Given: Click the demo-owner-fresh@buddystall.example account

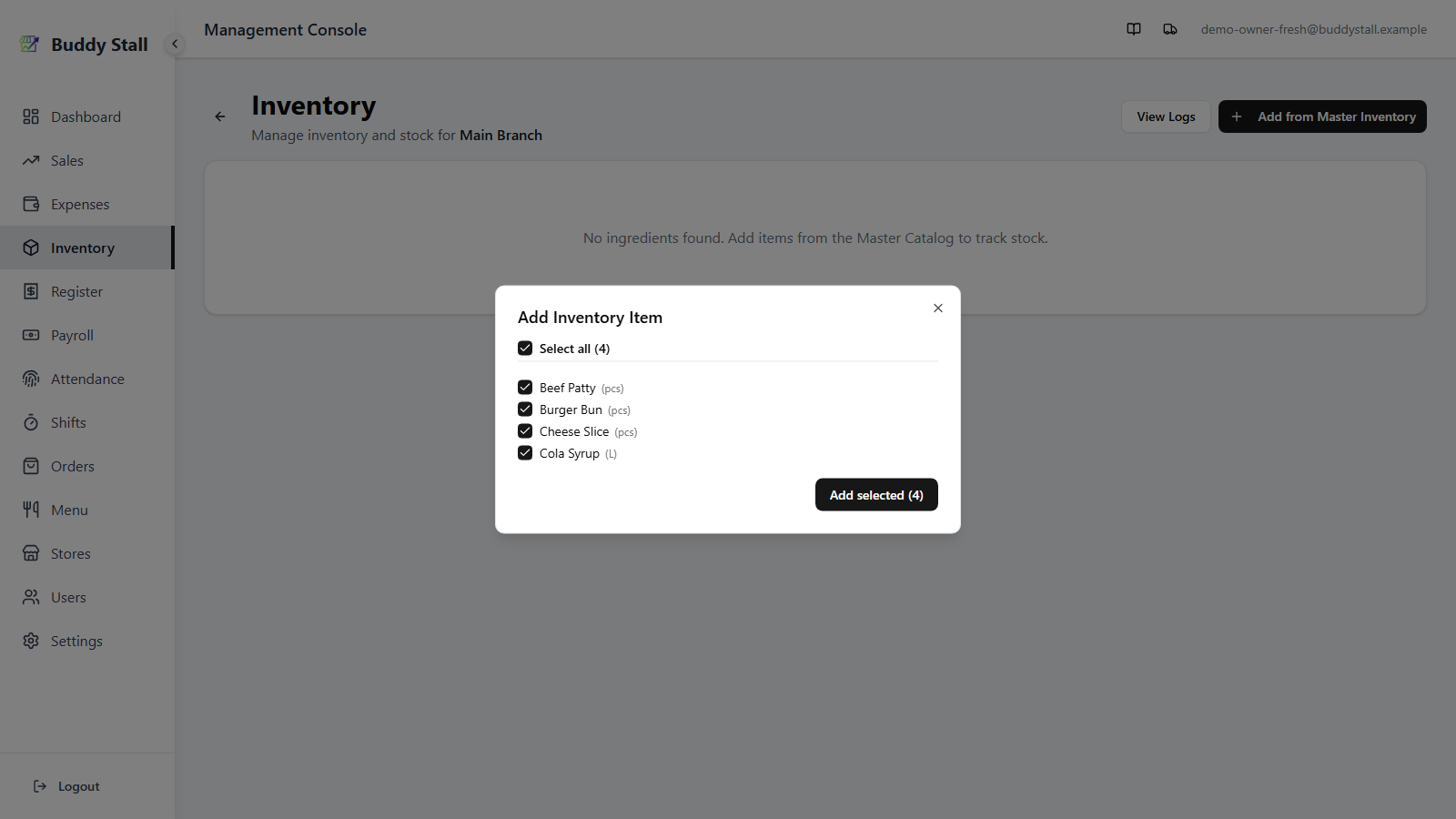Looking at the screenshot, I should point(1313,29).
